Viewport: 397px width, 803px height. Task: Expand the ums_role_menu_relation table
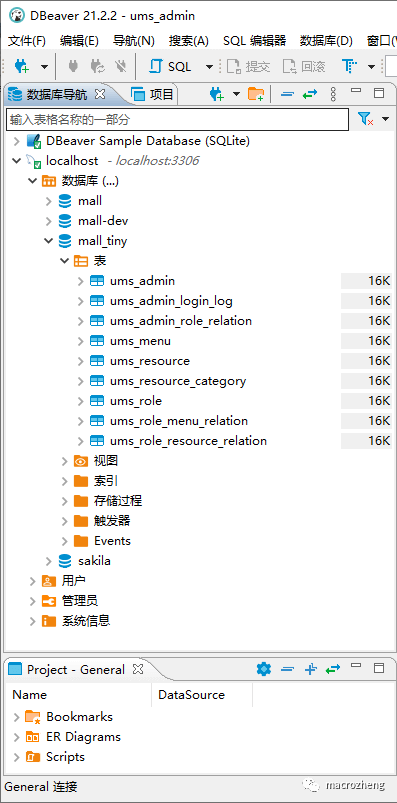tap(80, 421)
